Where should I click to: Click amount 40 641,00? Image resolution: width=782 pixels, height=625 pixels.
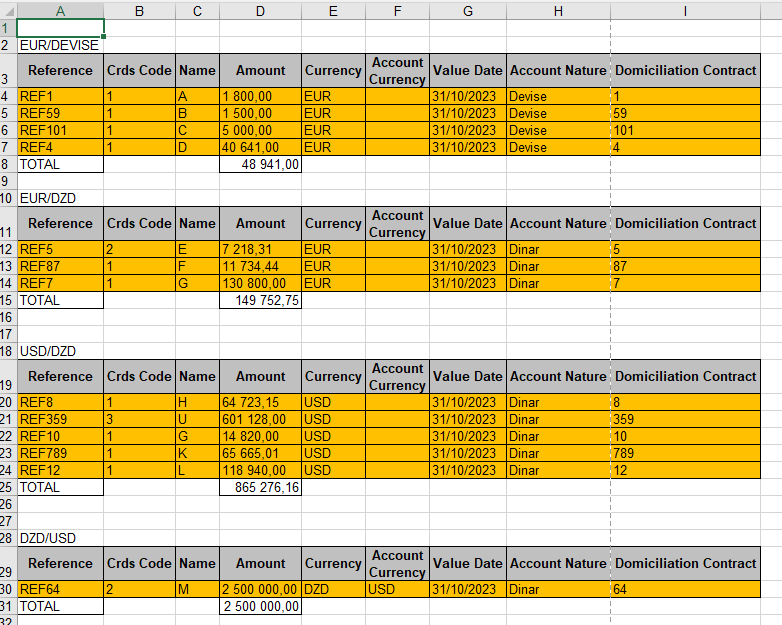coord(260,147)
